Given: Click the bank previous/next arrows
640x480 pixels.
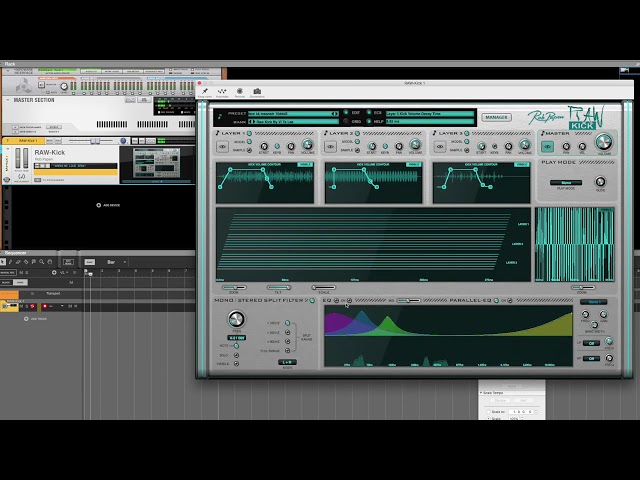Looking at the screenshot, I should [252, 122].
